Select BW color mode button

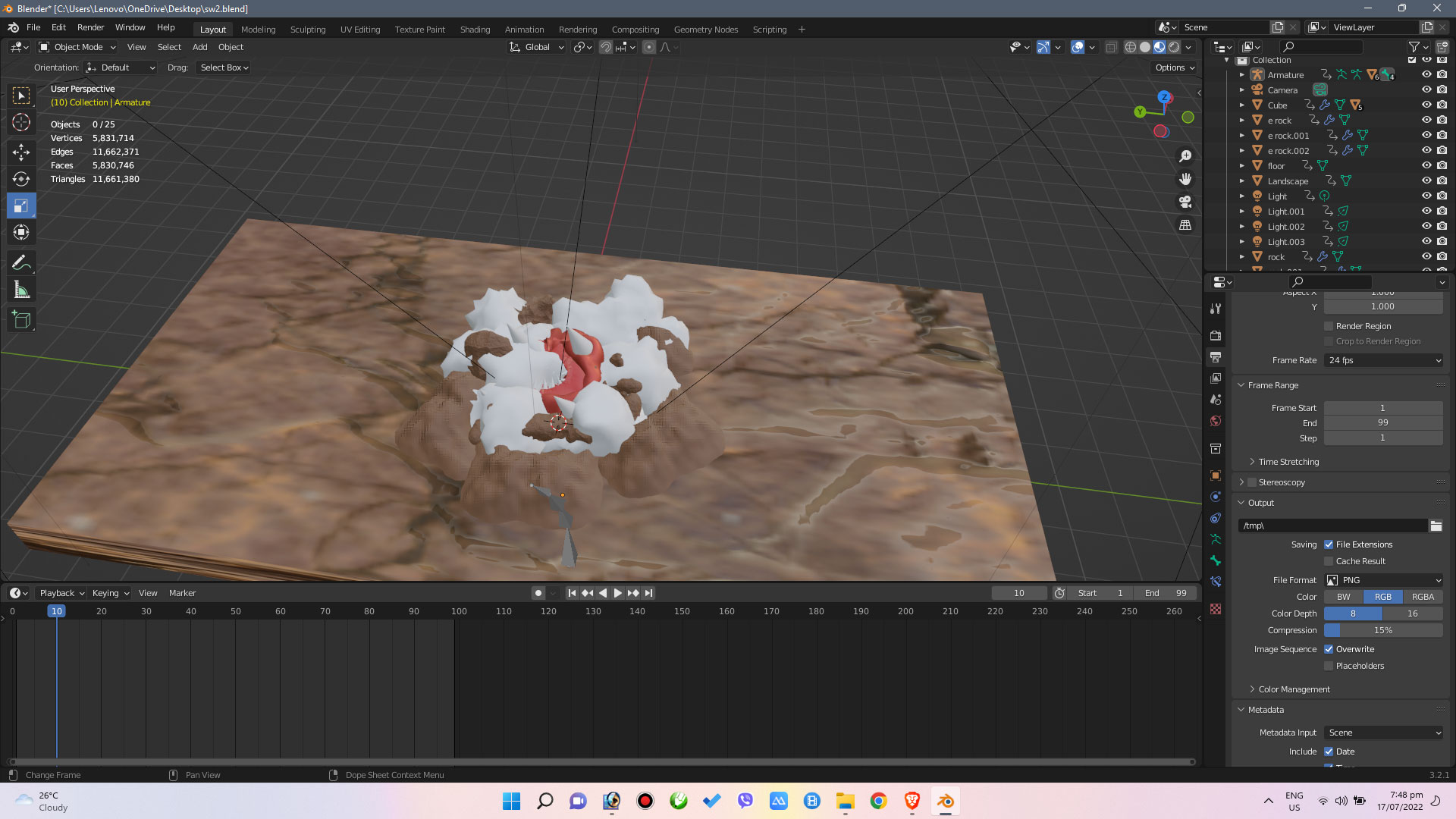coord(1343,597)
